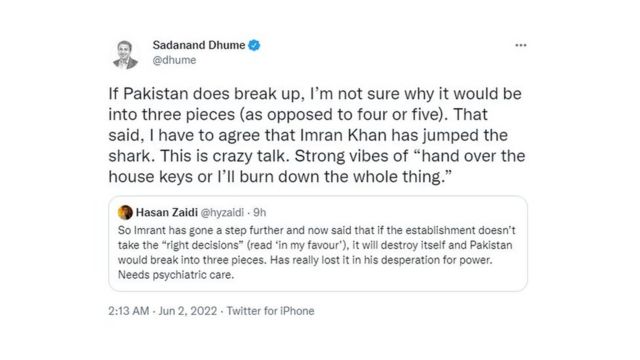
Task: Click the 'Needs psychiatric care.' line
Action: click(176, 275)
